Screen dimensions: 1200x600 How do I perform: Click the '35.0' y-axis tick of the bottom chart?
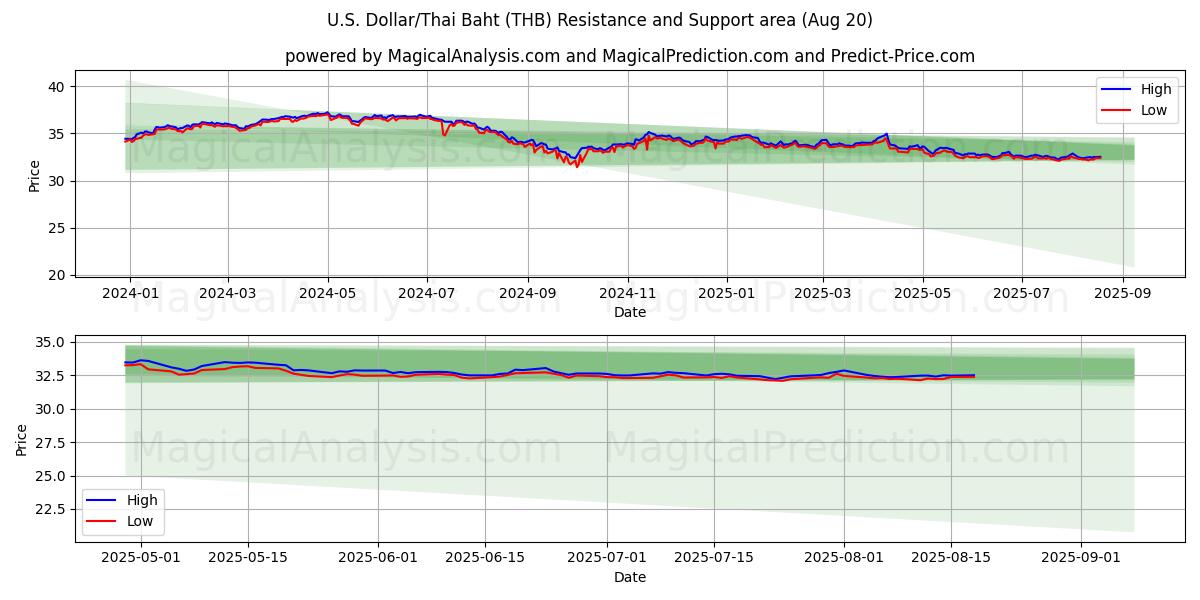[52, 342]
